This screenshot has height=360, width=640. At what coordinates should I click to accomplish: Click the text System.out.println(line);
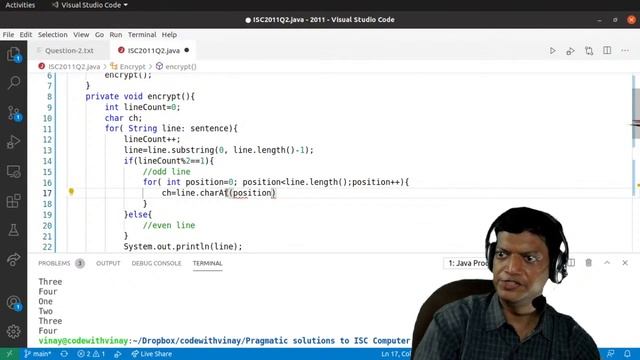click(x=183, y=247)
